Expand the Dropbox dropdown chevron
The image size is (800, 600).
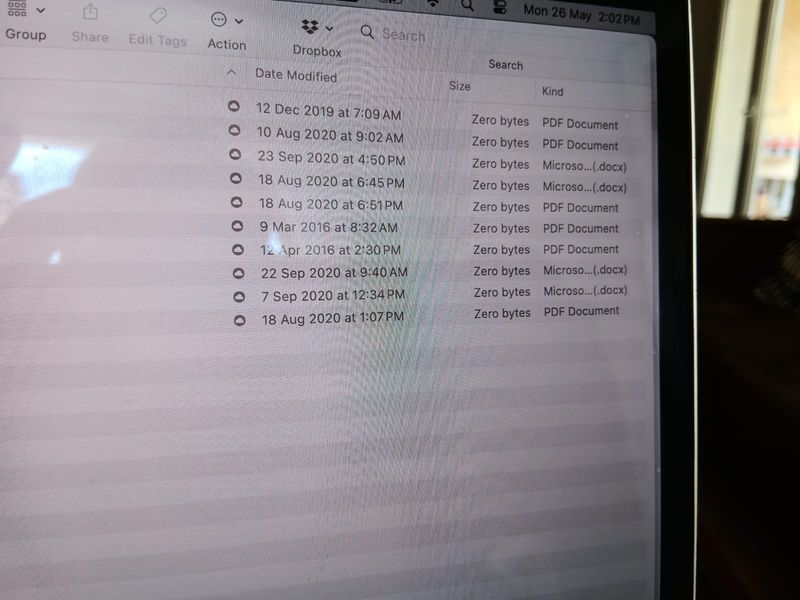click(330, 29)
